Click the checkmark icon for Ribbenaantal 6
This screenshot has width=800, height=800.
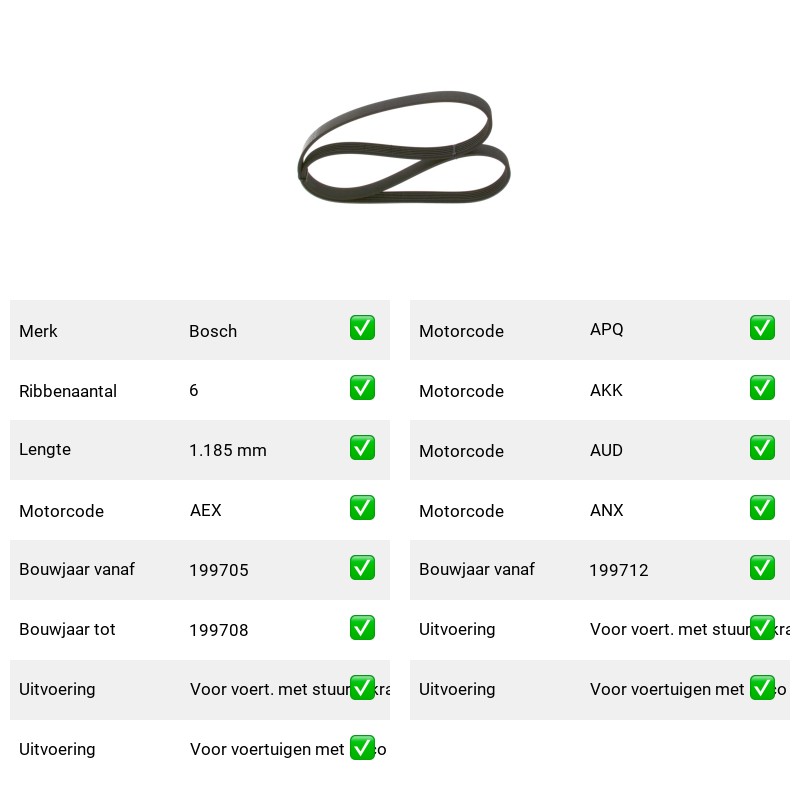click(362, 388)
